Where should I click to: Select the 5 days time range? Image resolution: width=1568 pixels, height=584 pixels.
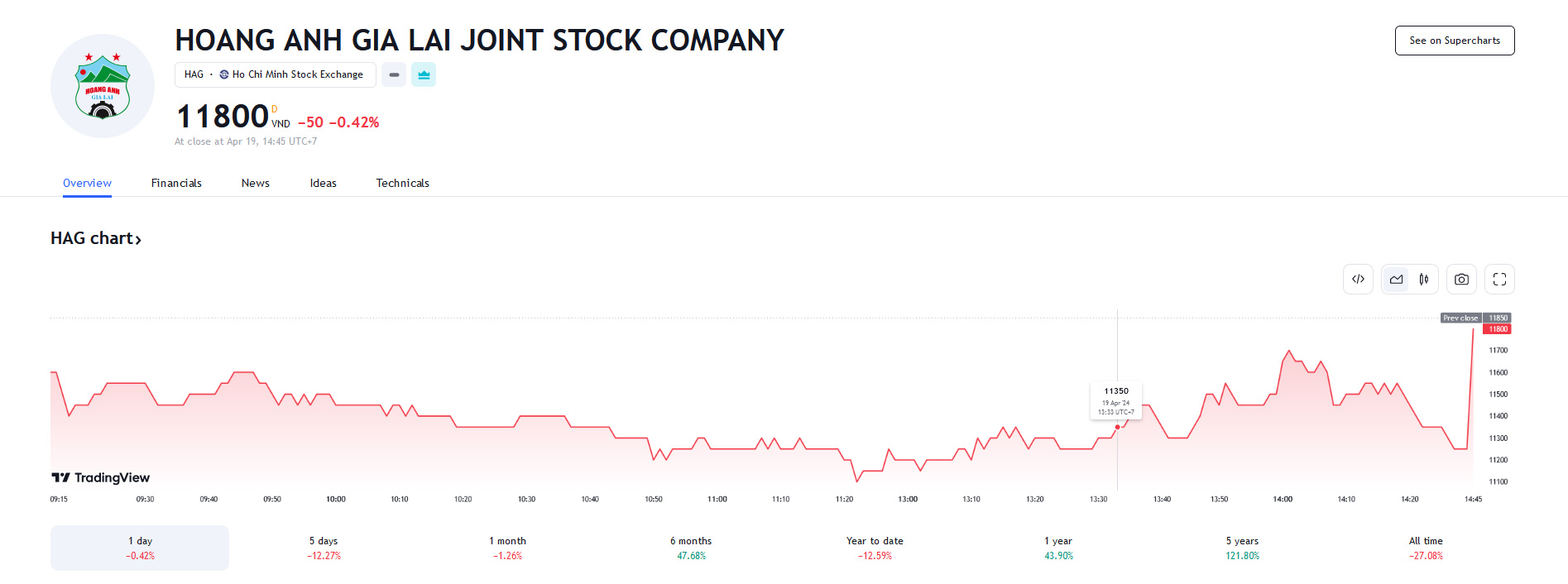[324, 548]
